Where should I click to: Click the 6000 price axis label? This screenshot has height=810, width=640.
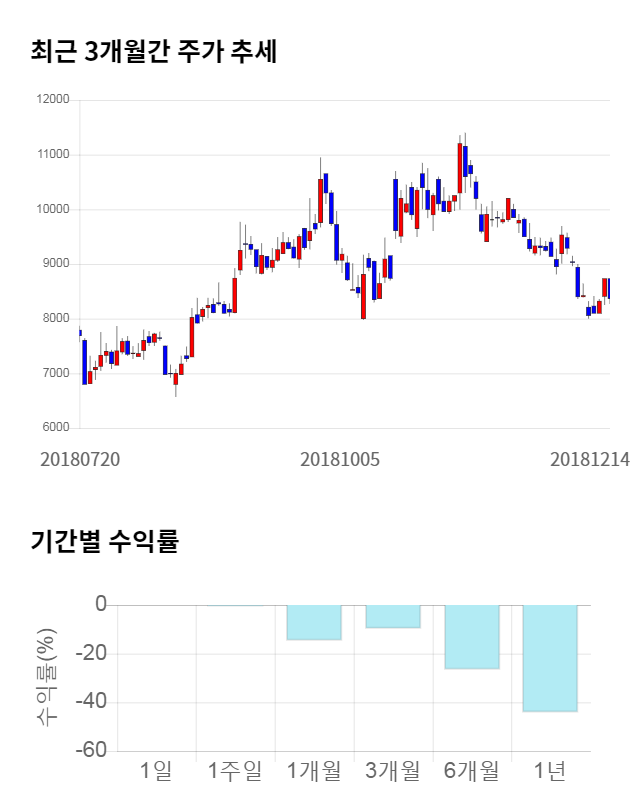click(54, 428)
